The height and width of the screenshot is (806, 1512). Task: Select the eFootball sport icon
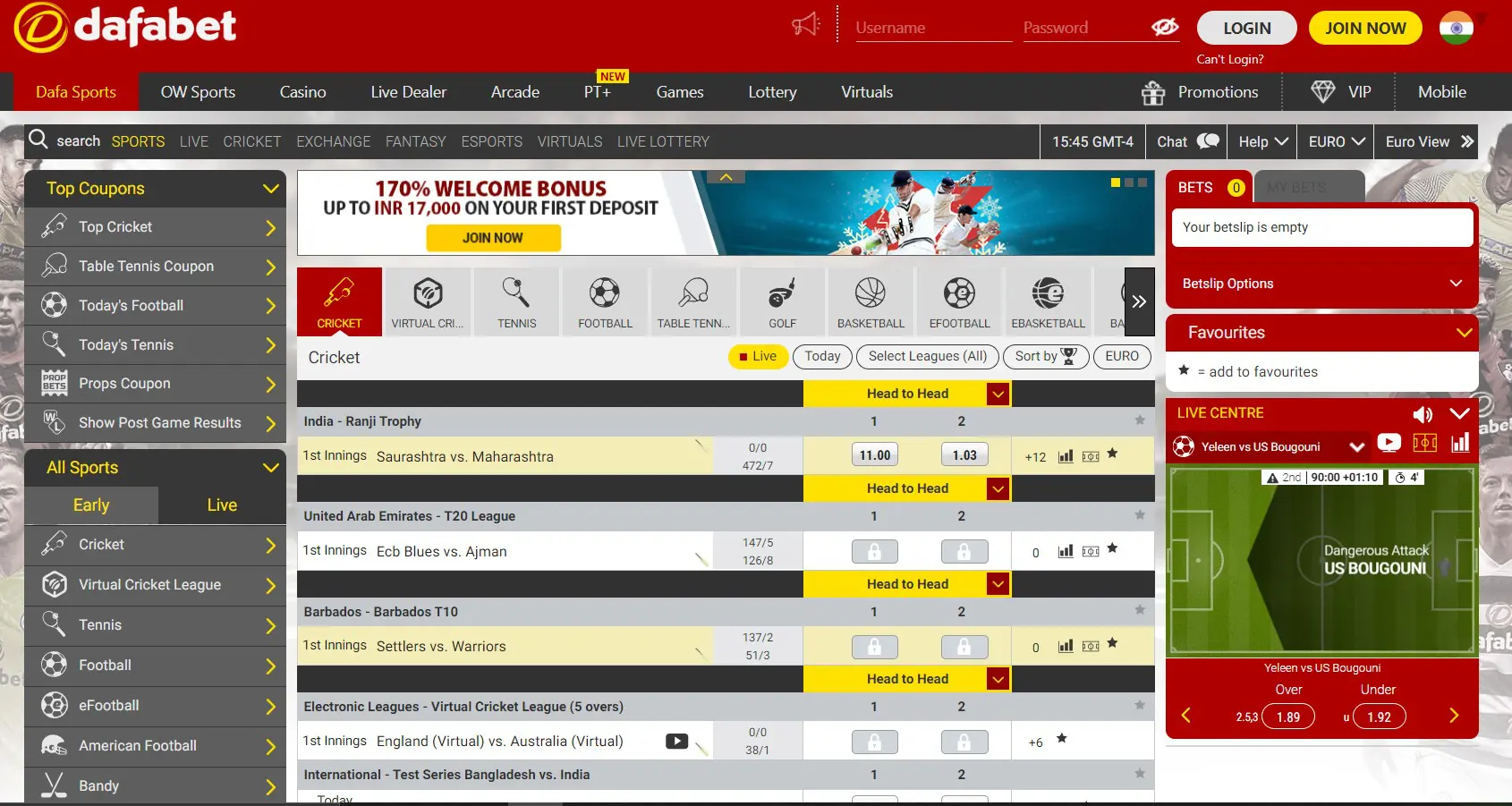pos(959,301)
